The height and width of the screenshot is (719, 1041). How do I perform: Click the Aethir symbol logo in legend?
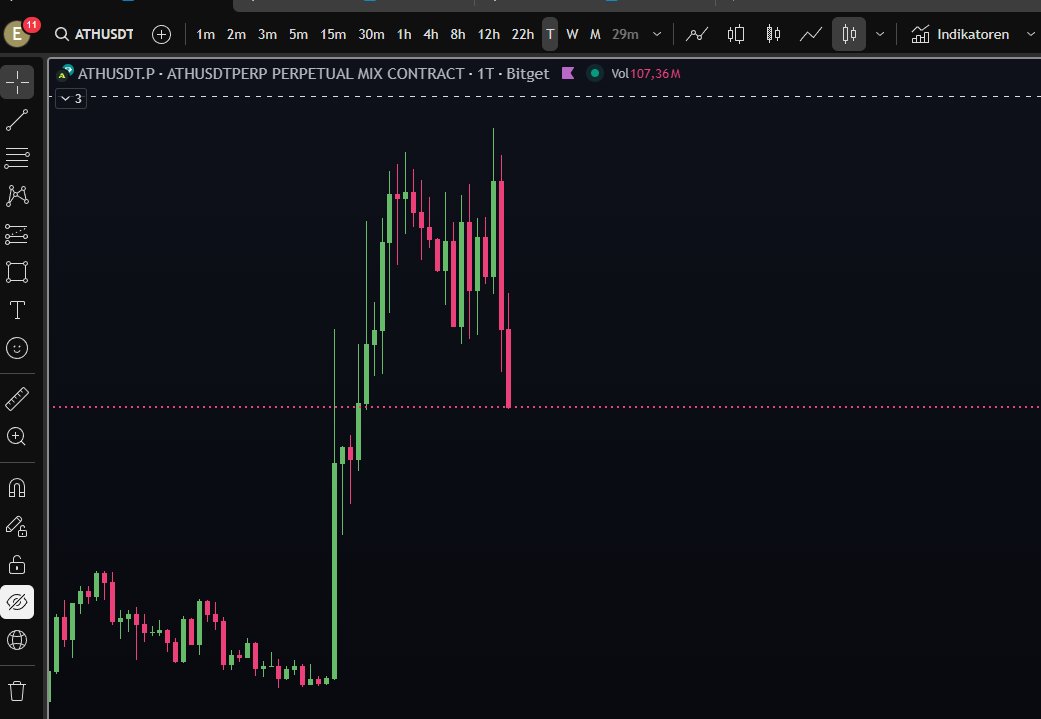(65, 73)
